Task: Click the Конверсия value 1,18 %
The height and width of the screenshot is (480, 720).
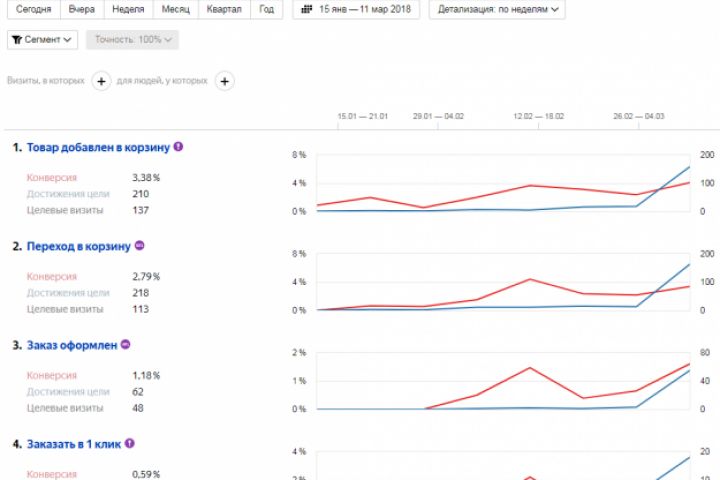Action: click(146, 376)
